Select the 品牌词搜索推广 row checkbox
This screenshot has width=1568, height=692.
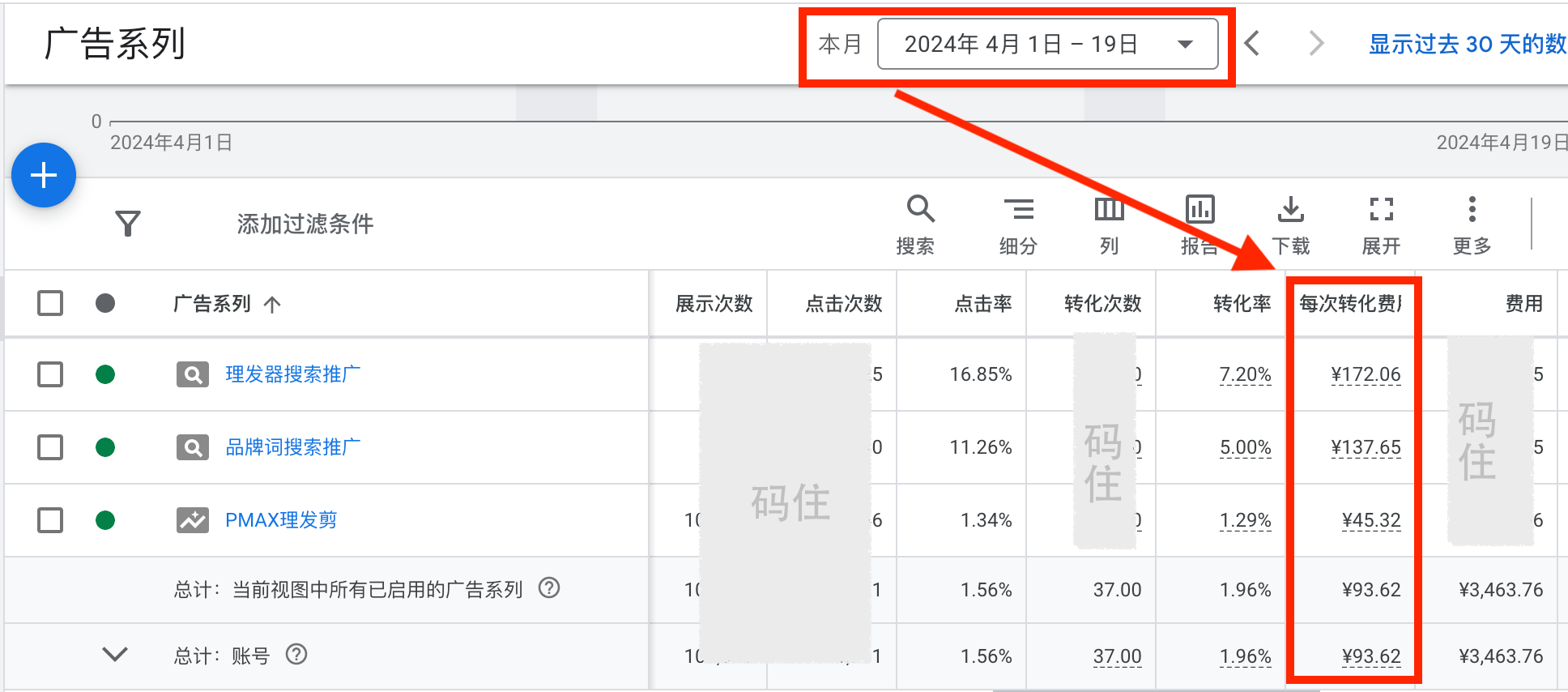click(x=50, y=447)
